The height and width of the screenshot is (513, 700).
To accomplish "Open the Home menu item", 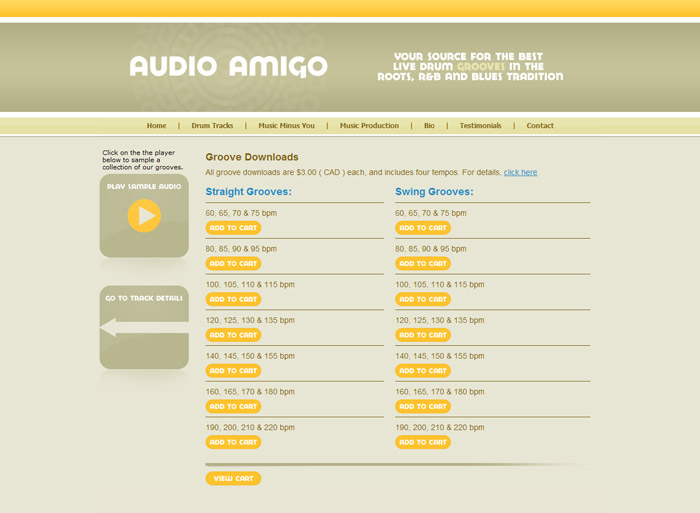I will point(156,125).
